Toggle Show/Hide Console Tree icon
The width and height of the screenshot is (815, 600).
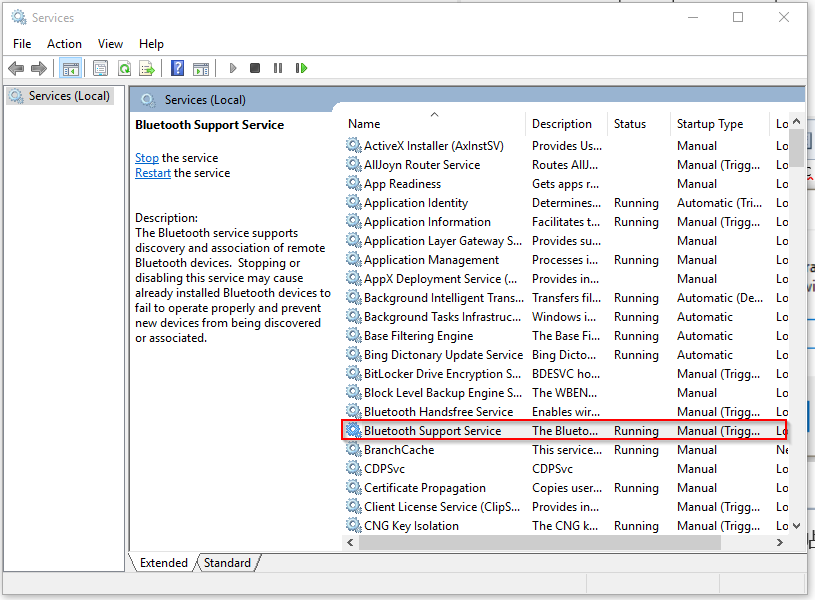[x=70, y=68]
